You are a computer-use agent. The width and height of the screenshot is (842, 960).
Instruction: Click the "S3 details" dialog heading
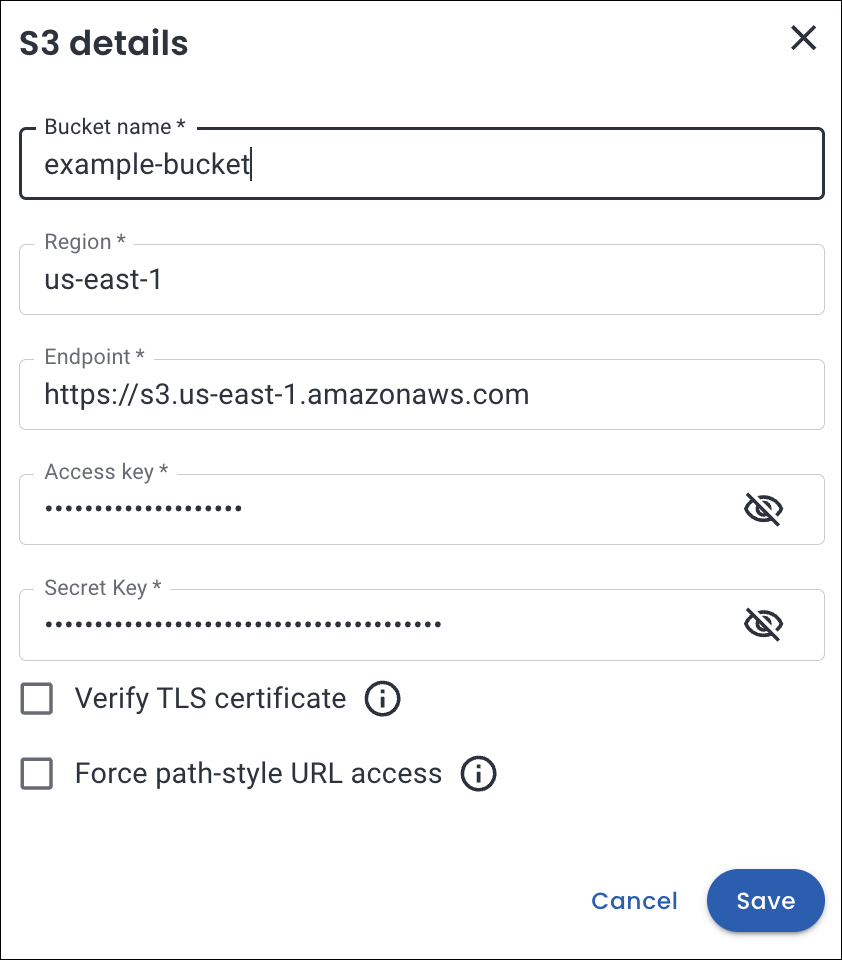click(x=104, y=43)
